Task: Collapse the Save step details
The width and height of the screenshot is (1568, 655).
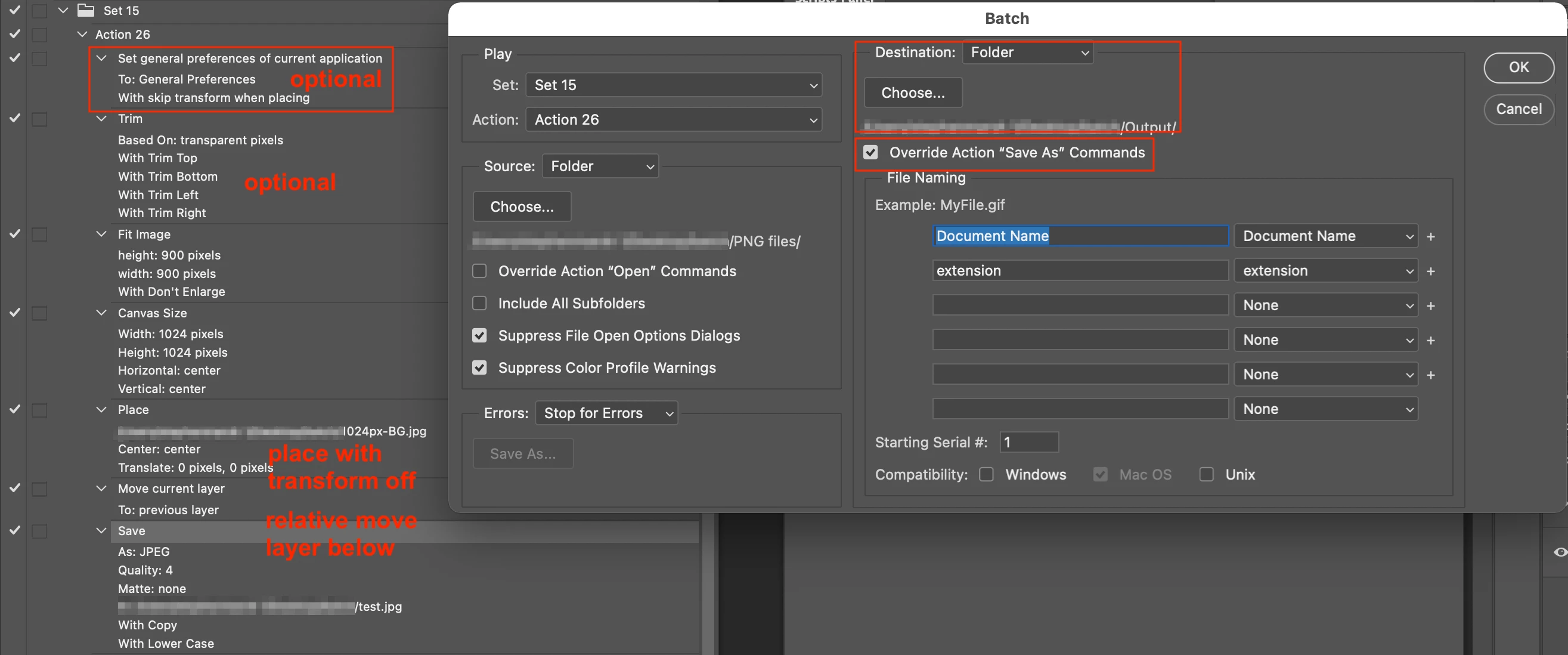Action: [102, 531]
